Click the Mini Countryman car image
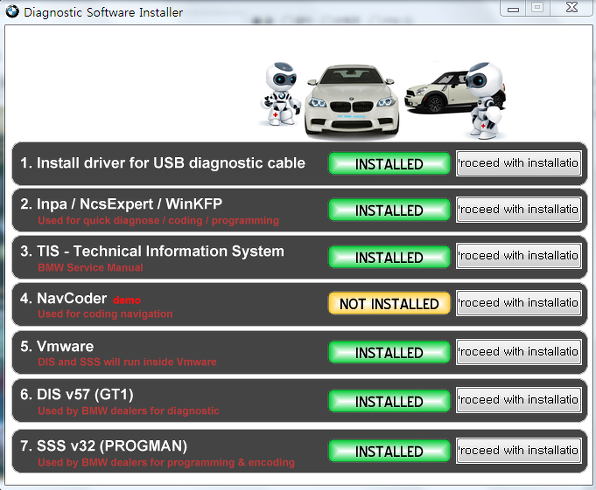The width and height of the screenshot is (596, 490). (441, 93)
